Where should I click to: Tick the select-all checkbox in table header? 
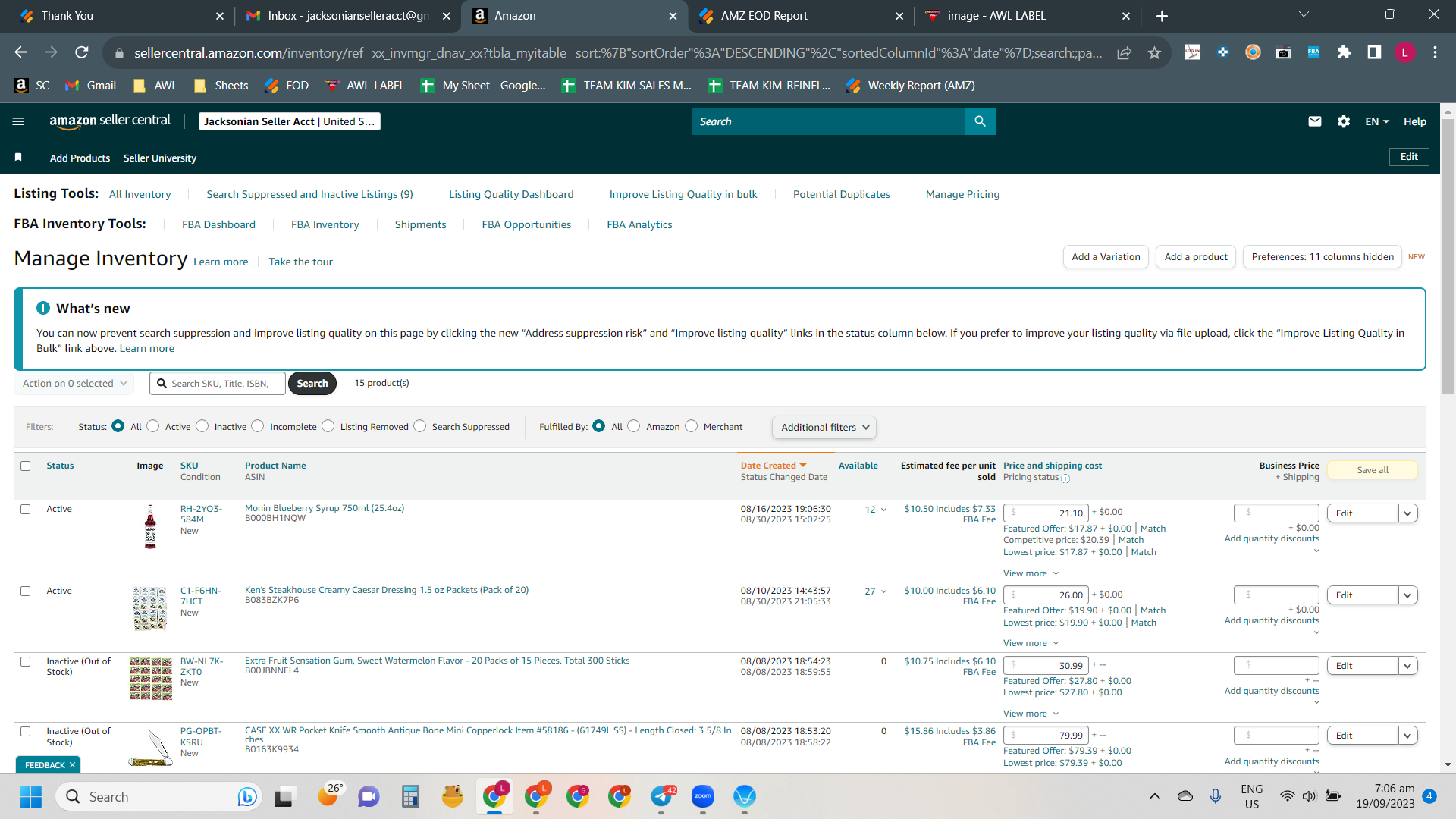tap(26, 466)
